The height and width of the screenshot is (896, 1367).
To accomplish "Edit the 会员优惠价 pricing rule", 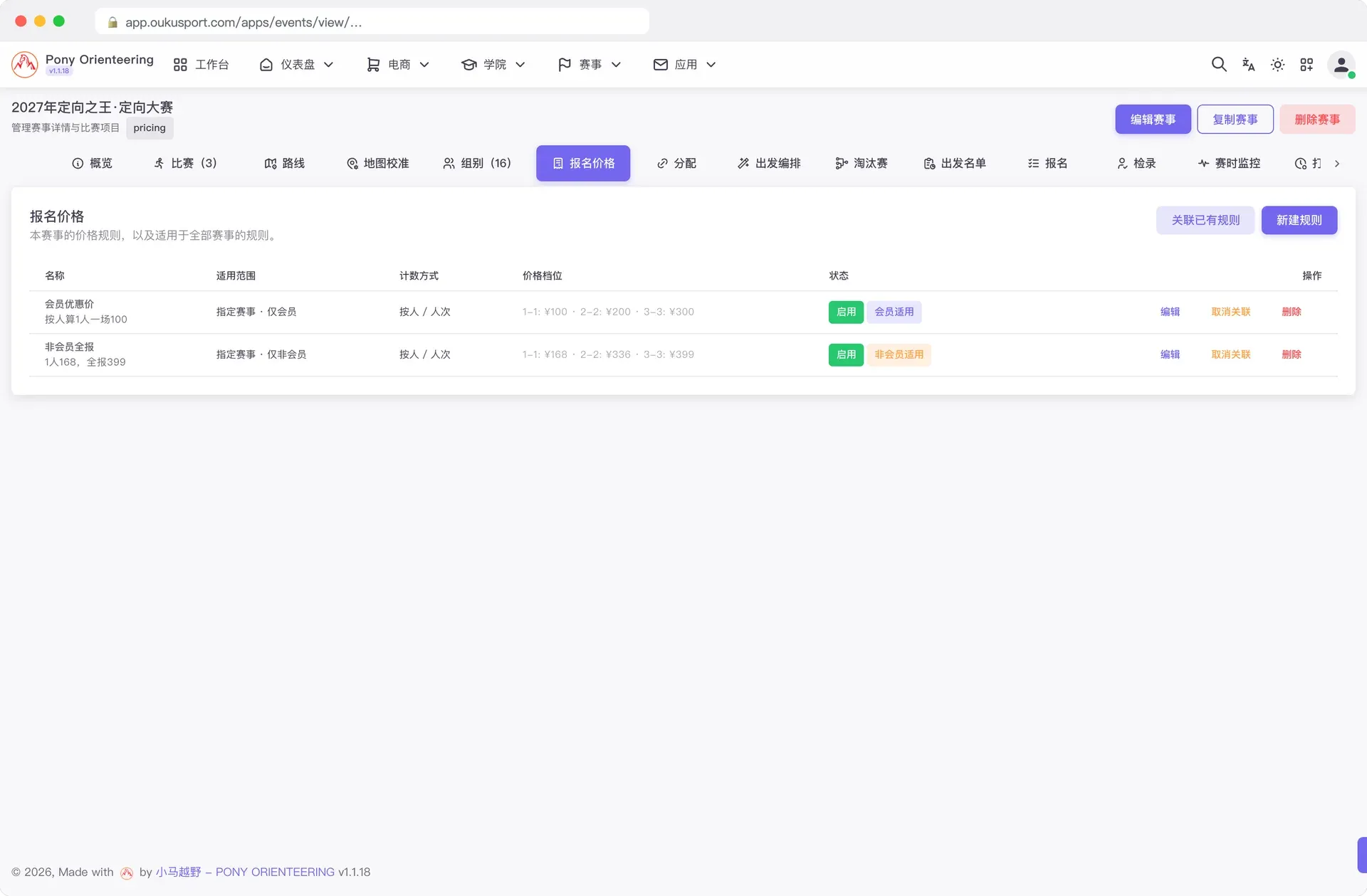I will tap(1170, 312).
